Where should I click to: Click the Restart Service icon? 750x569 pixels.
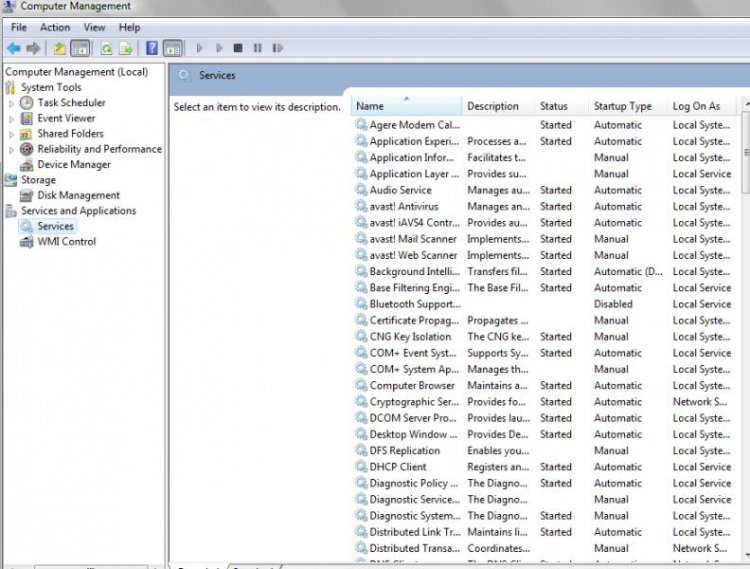277,48
